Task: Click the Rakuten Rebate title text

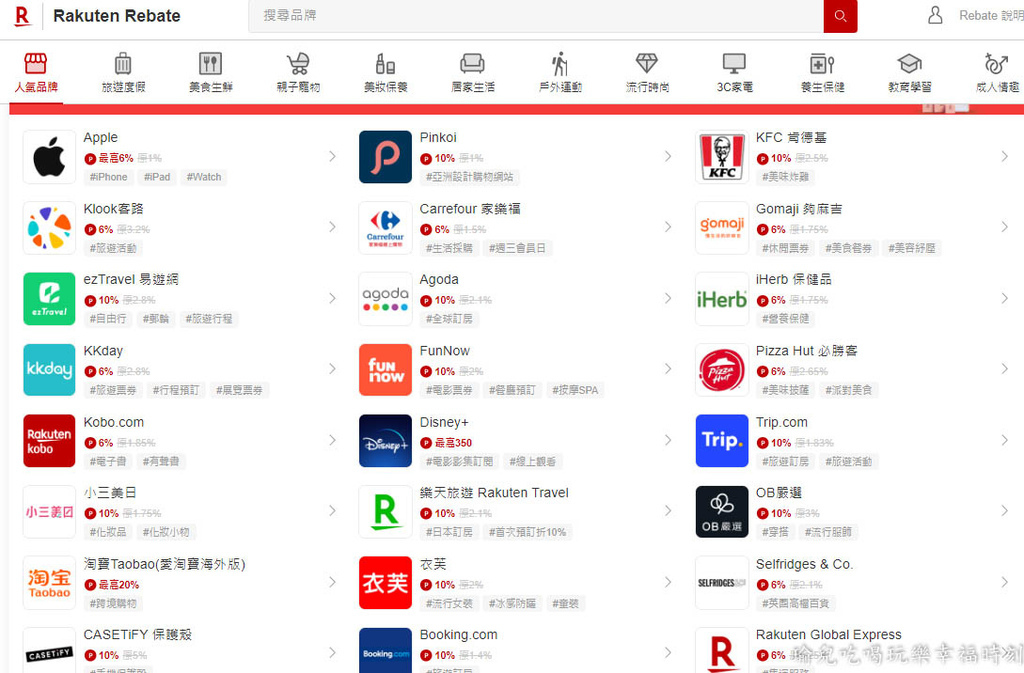Action: 117,16
